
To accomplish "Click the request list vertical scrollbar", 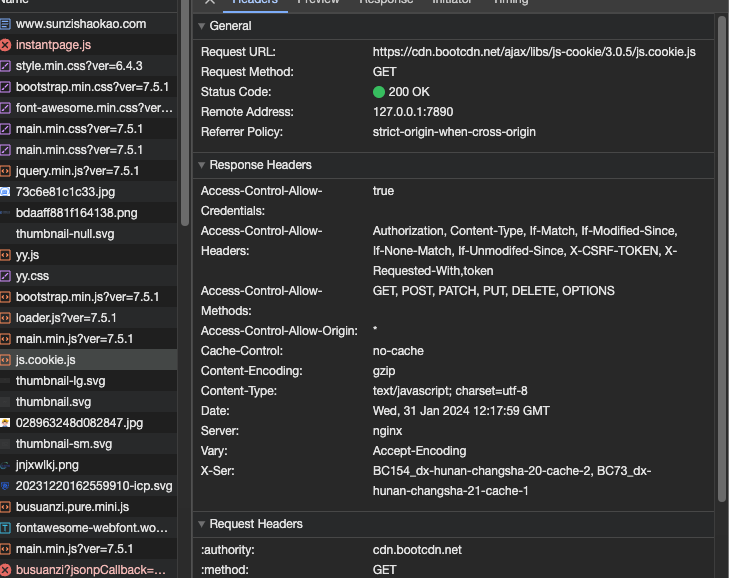I will [185, 113].
